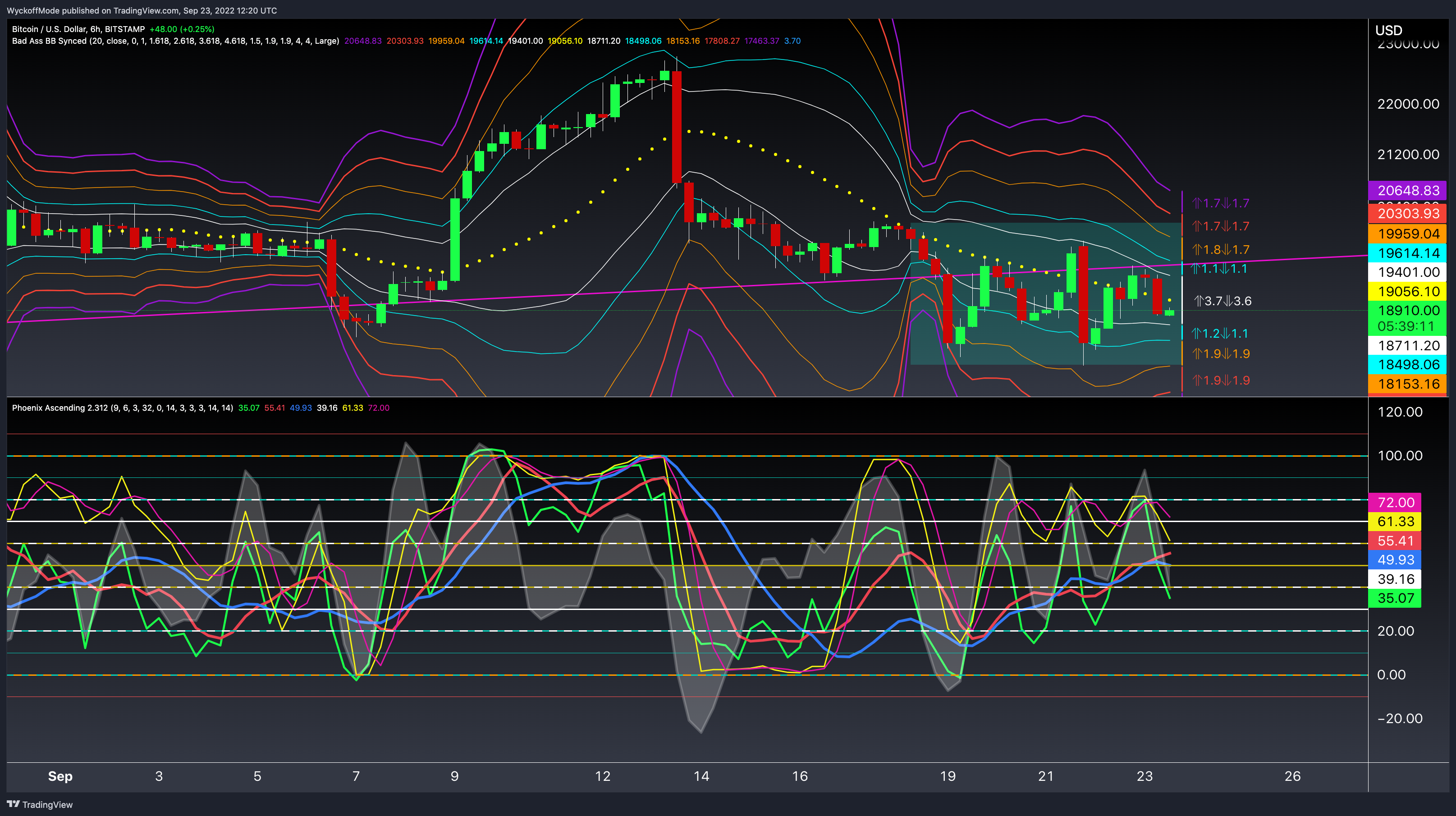Click the orange ⇑1.8⇓1.7 band label
The image size is (1456, 816).
tap(1220, 249)
